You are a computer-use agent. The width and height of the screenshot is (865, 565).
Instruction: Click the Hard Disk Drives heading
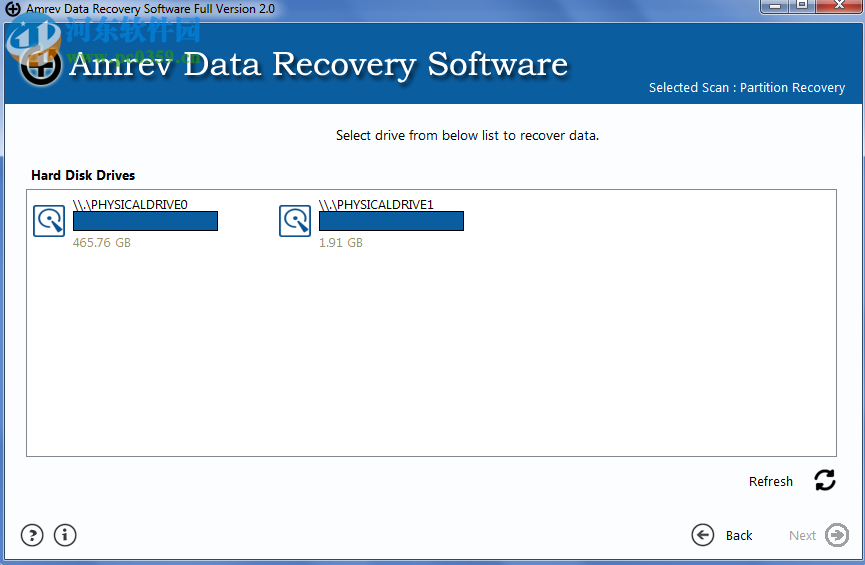click(x=83, y=175)
